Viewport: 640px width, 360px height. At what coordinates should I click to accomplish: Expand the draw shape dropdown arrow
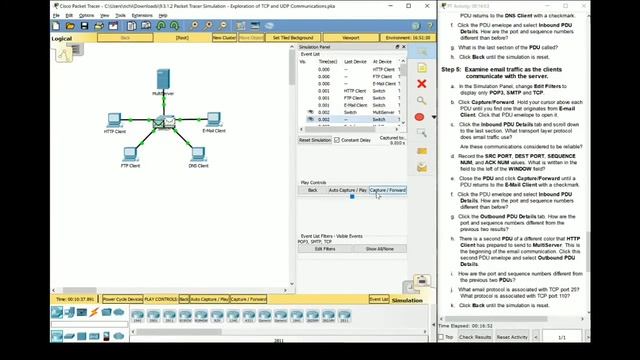pos(433,117)
